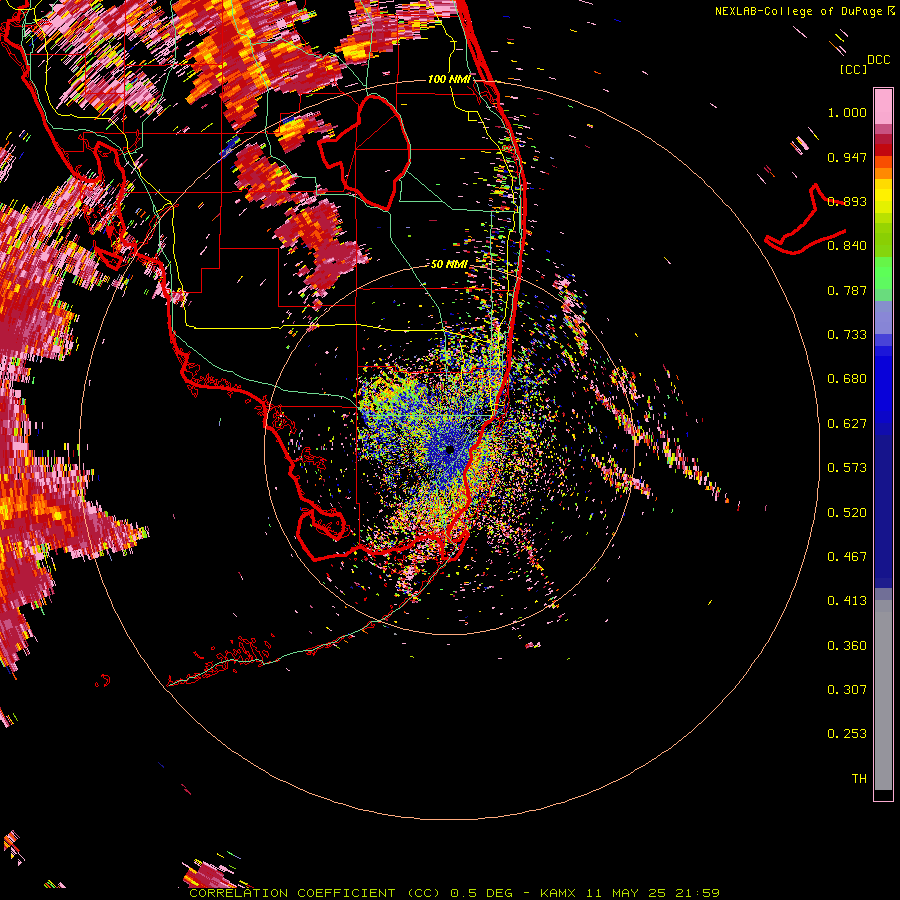
Task: Click the 50 NMI range ring label
Action: click(x=449, y=265)
